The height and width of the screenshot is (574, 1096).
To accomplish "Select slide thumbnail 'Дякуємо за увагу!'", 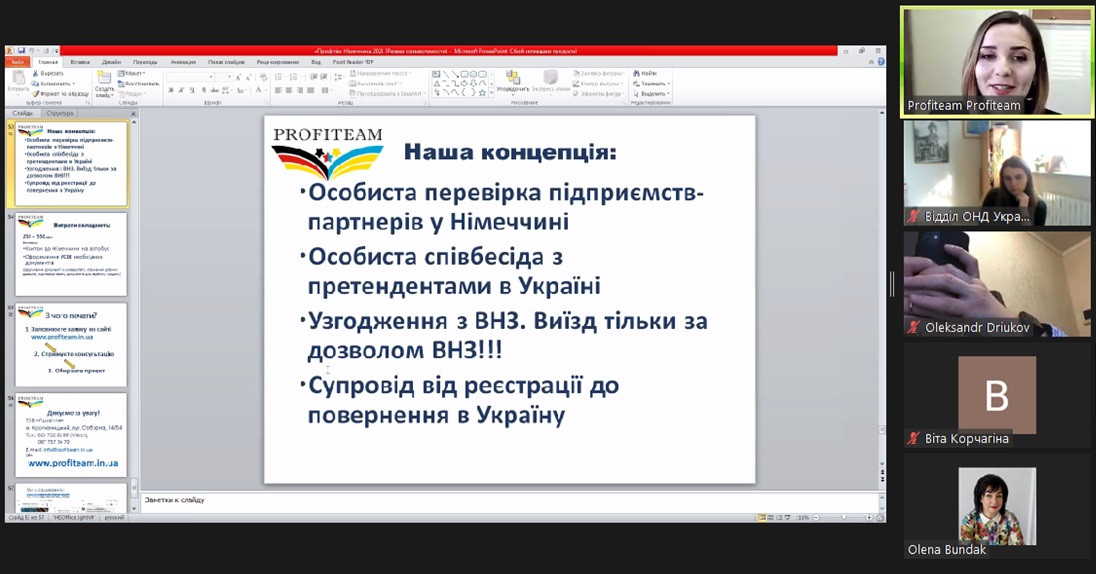I will (x=71, y=435).
